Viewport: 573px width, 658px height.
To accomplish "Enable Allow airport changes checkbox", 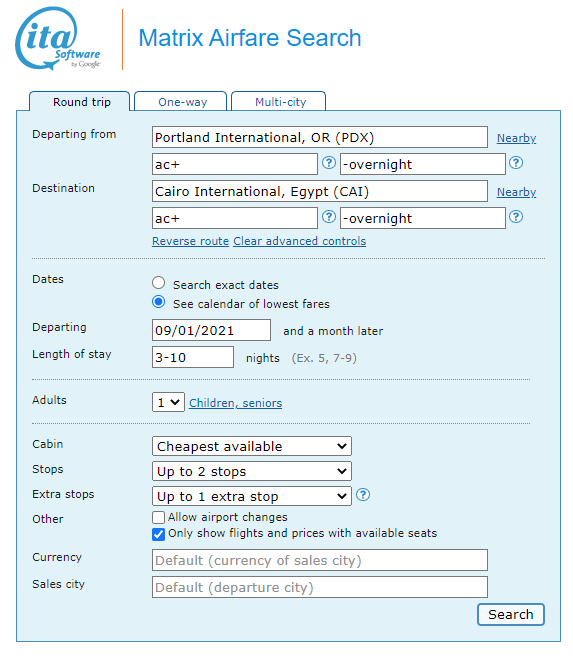I will click(x=158, y=517).
